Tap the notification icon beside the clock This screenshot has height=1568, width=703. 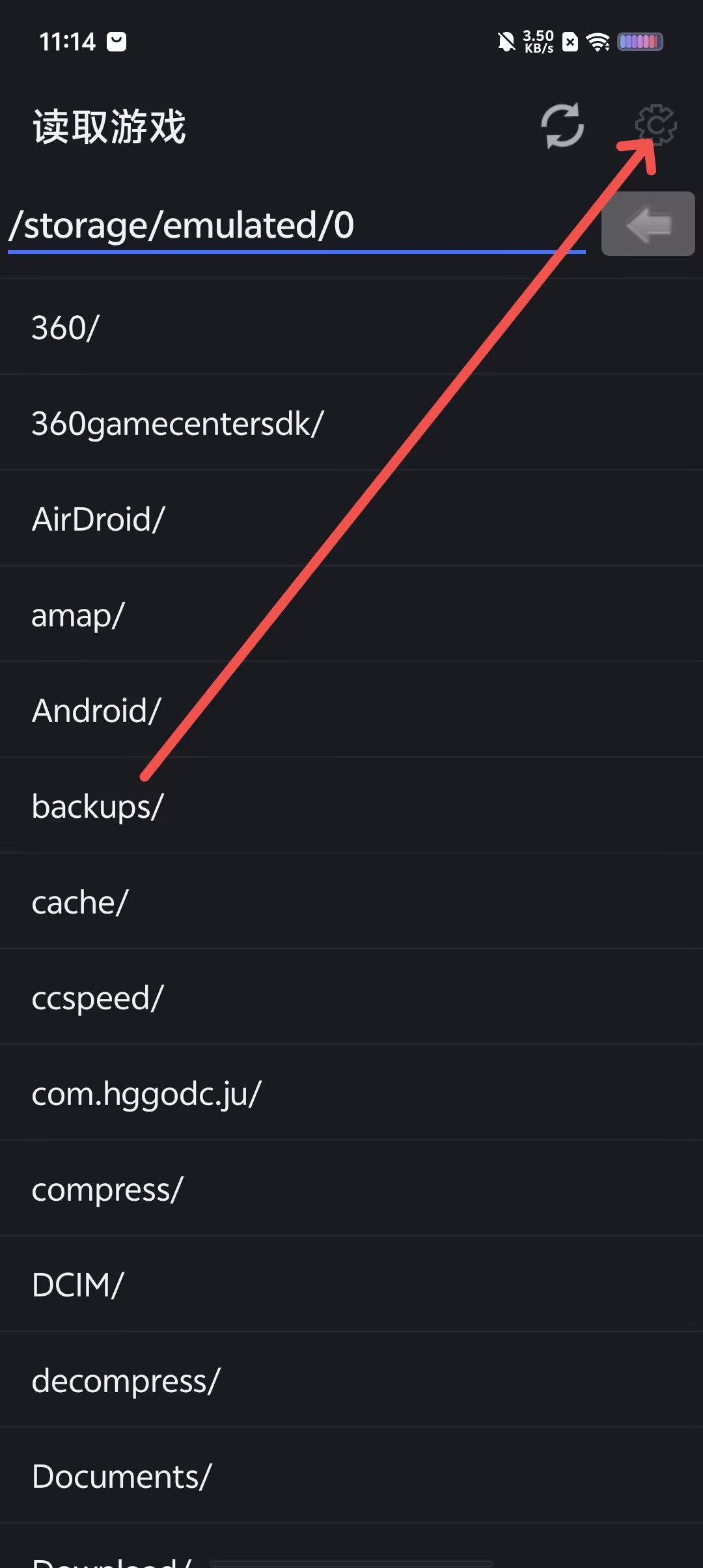[x=117, y=42]
